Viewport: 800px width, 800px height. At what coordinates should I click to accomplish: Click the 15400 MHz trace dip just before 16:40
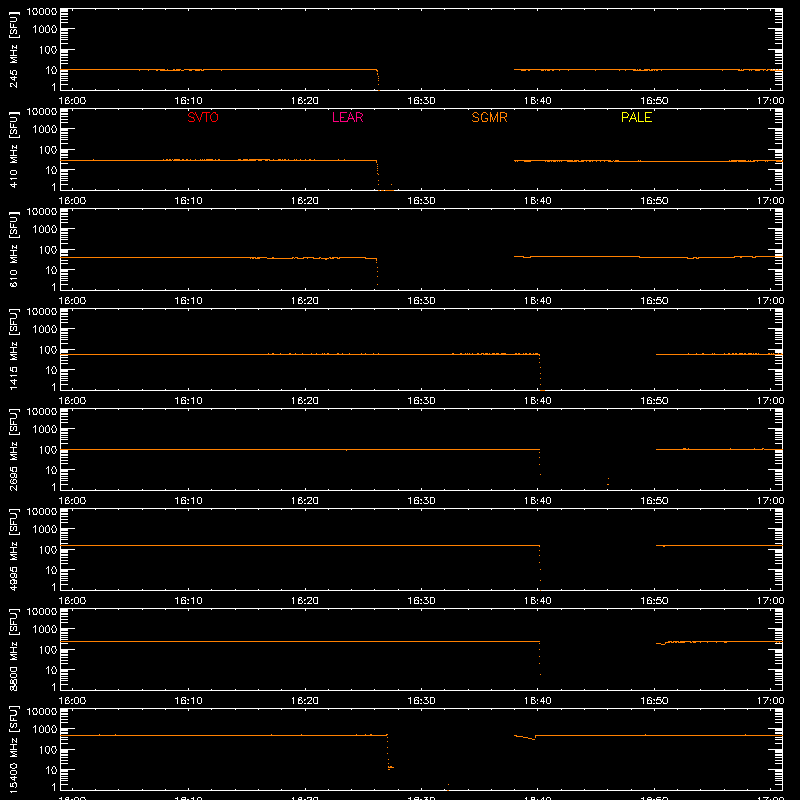coord(526,737)
